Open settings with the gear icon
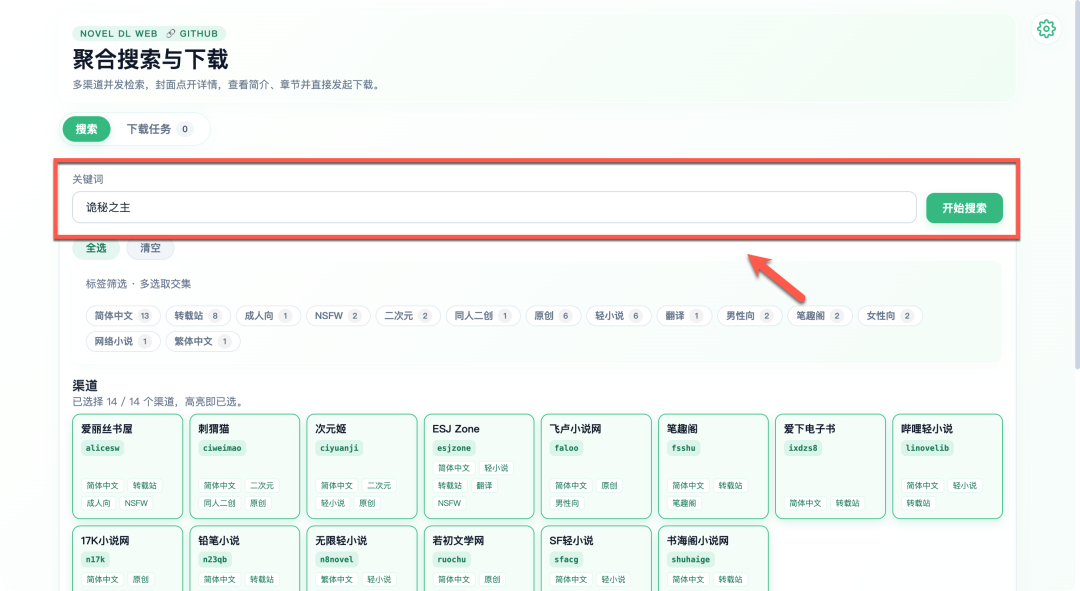This screenshot has width=1080, height=591. tap(1046, 29)
